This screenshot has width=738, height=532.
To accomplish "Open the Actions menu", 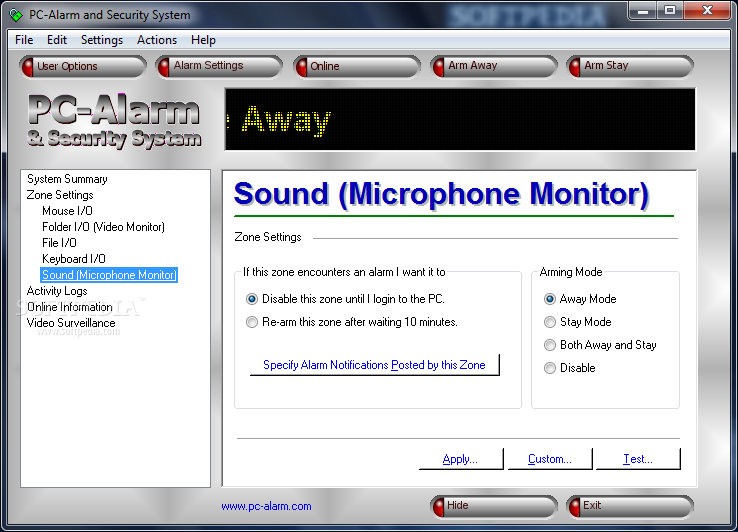I will (157, 40).
